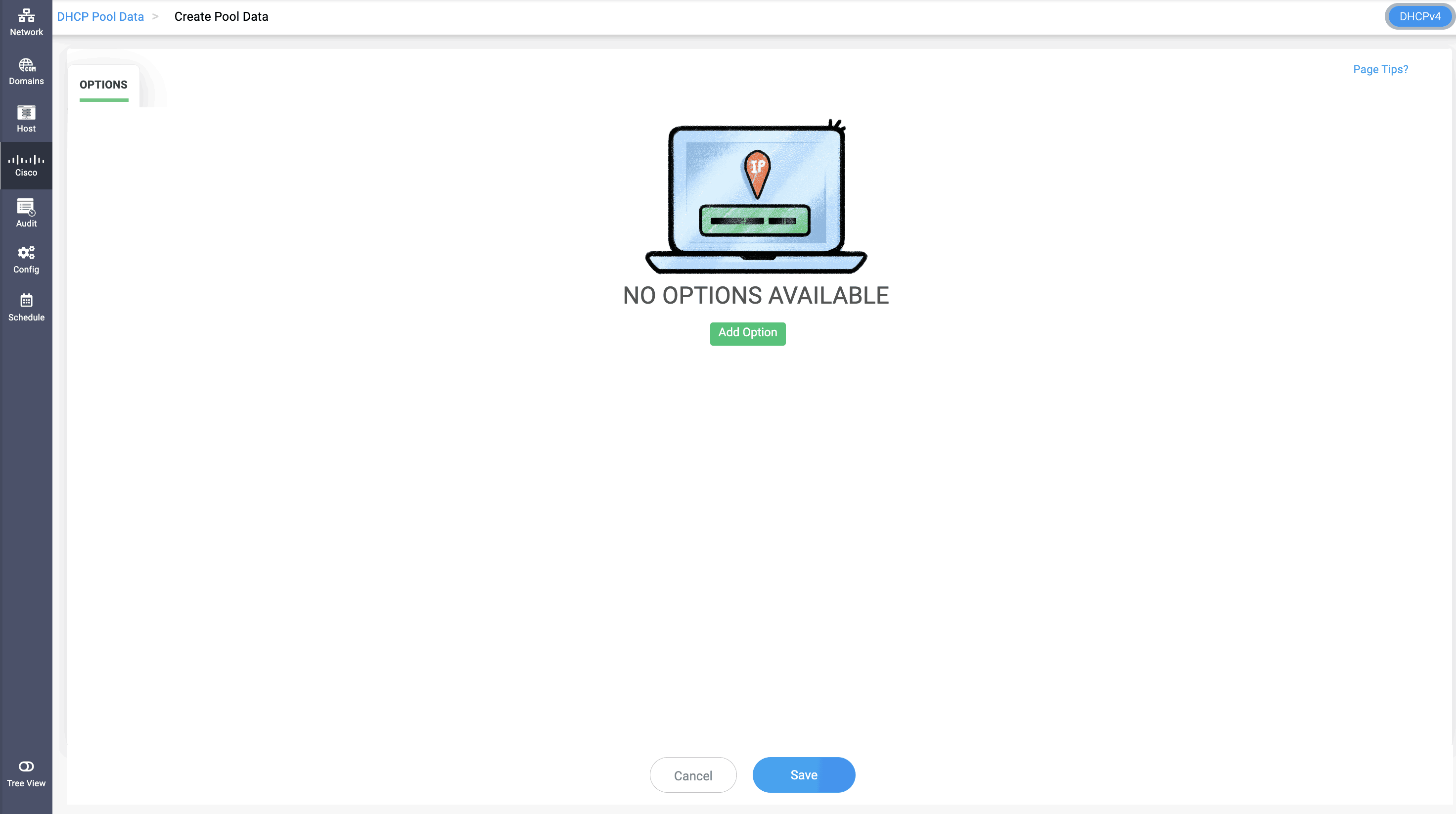
Task: Open the Config gears icon
Action: 26,253
